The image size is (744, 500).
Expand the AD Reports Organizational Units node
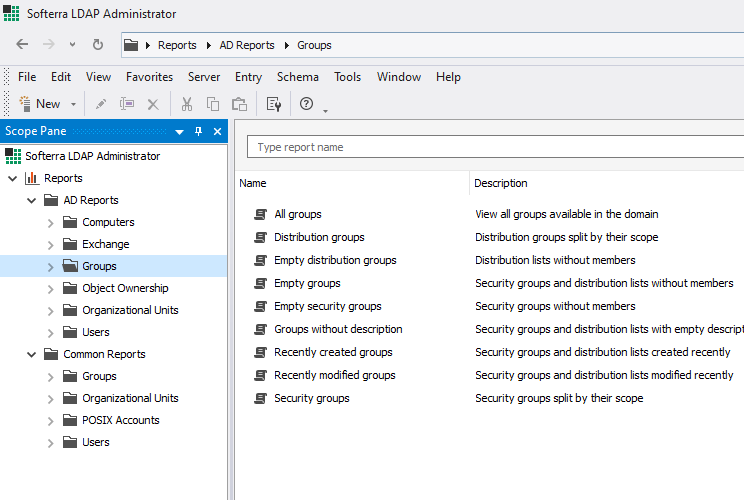coord(51,311)
